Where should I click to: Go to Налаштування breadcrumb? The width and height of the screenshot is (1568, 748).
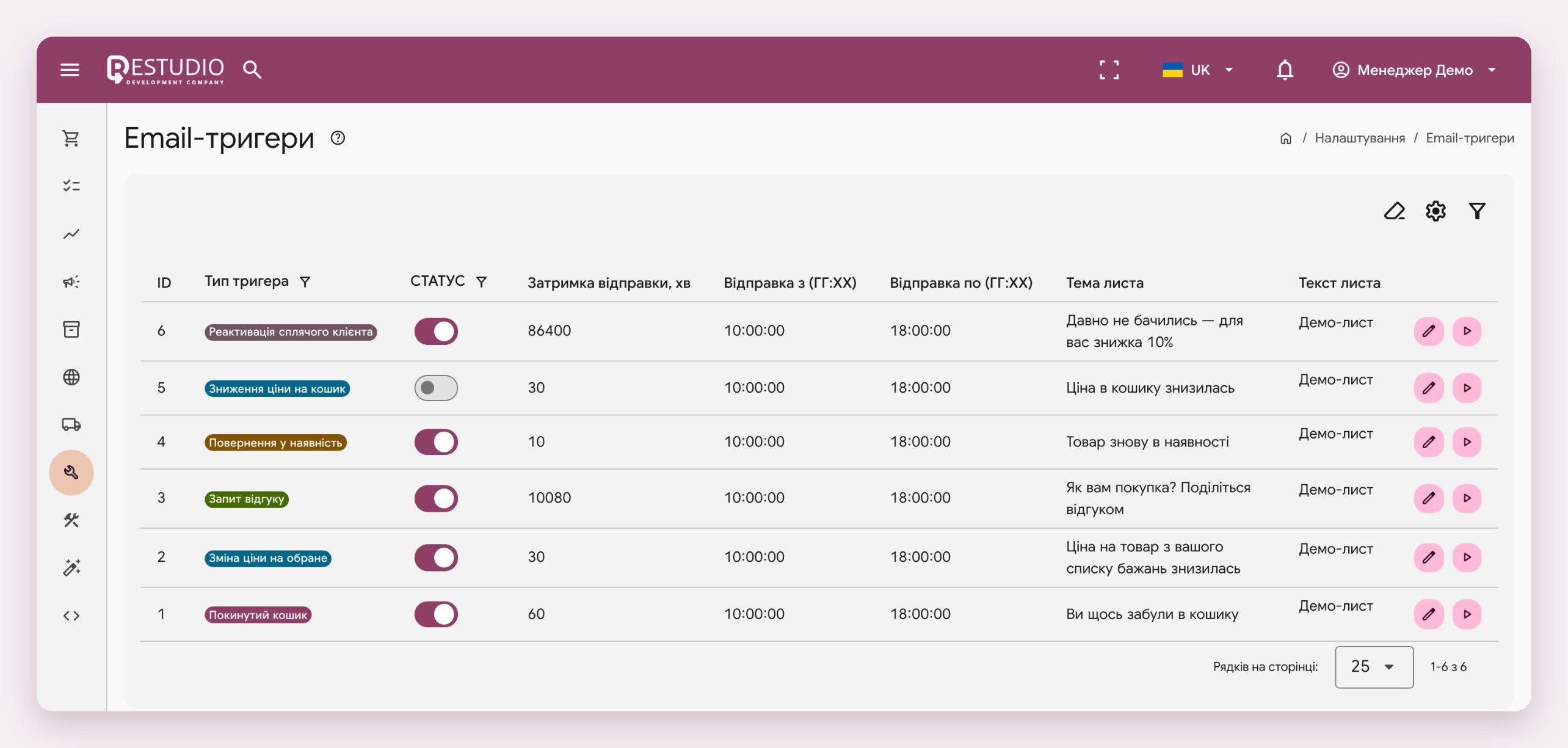1360,138
